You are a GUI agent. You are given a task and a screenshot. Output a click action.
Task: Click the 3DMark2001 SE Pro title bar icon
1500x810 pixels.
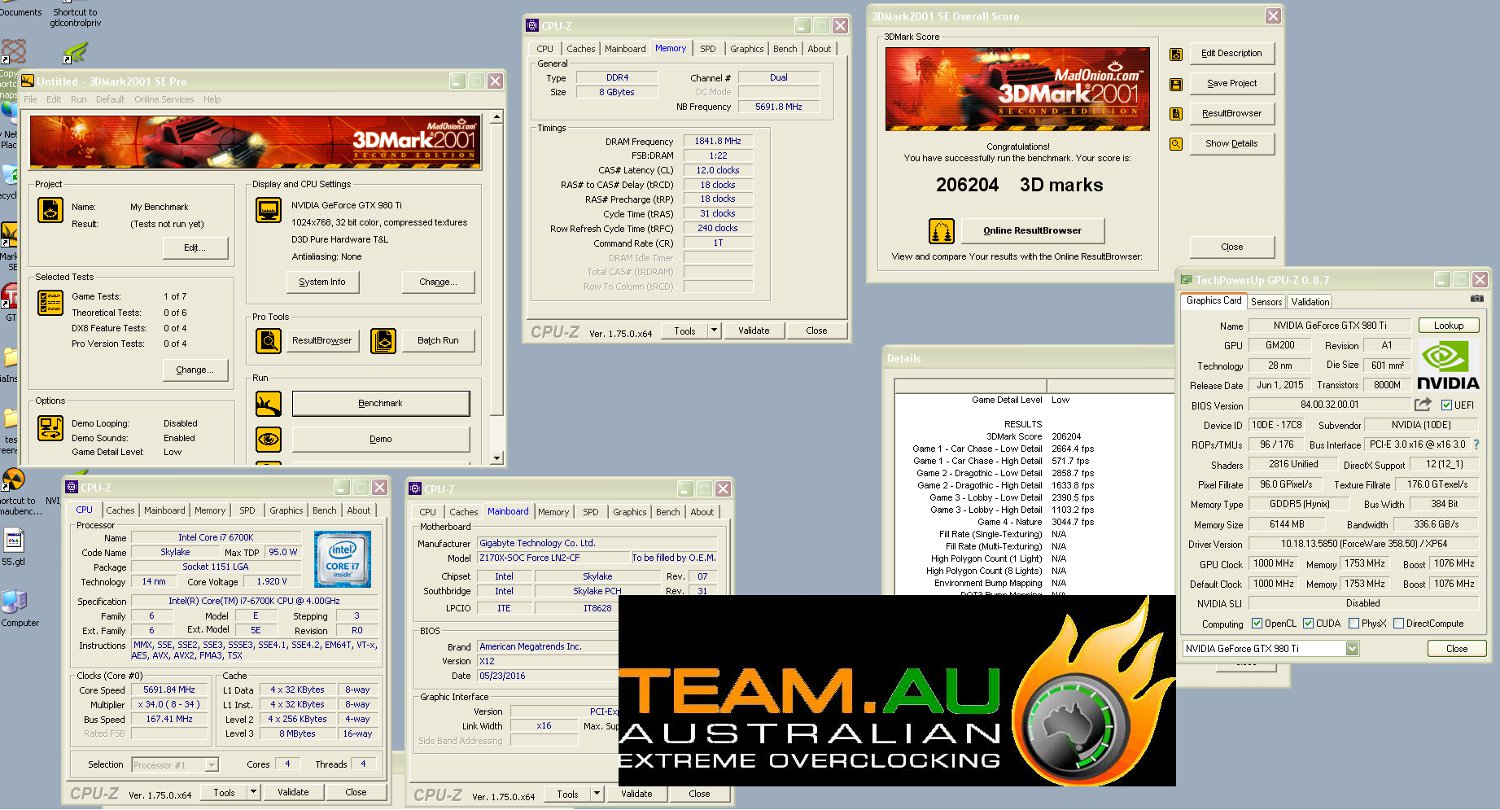pos(28,81)
